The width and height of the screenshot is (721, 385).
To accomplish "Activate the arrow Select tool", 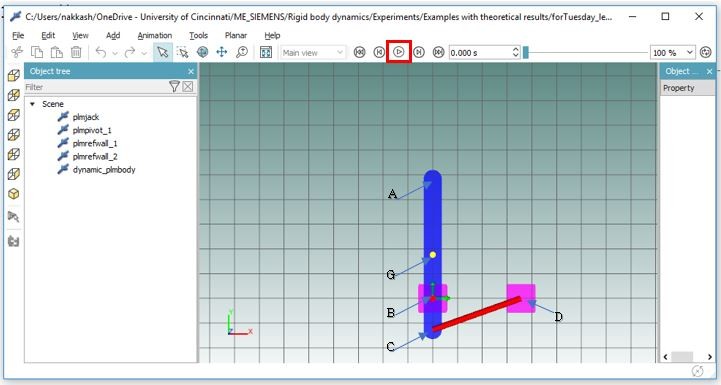I will [x=163, y=52].
